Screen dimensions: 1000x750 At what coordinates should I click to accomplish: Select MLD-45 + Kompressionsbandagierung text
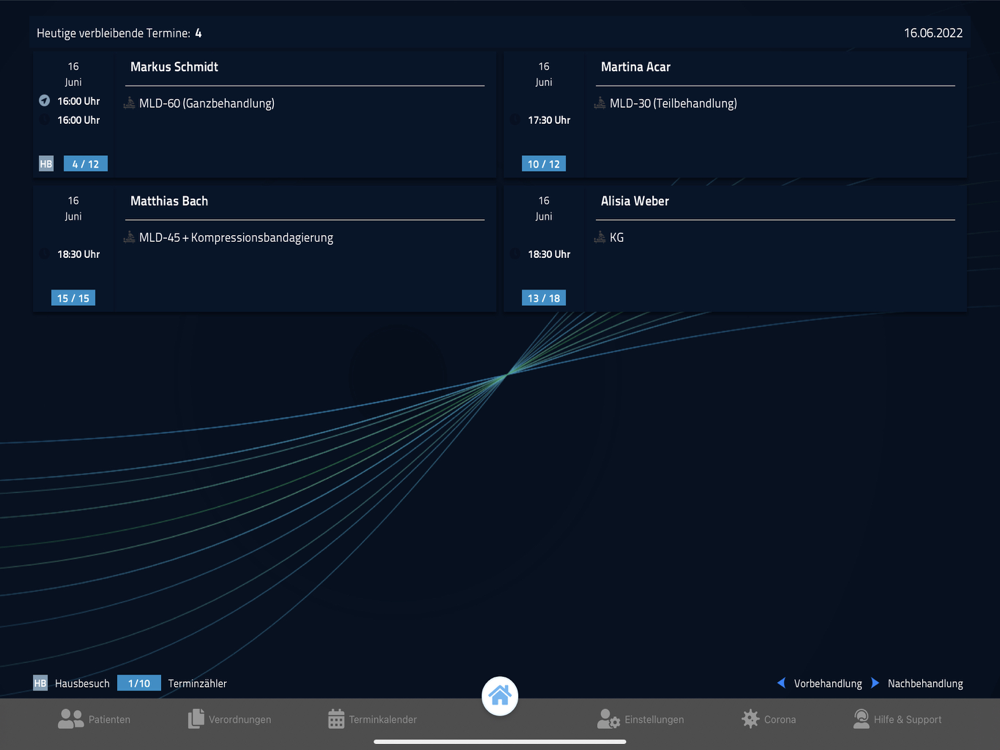coord(236,237)
